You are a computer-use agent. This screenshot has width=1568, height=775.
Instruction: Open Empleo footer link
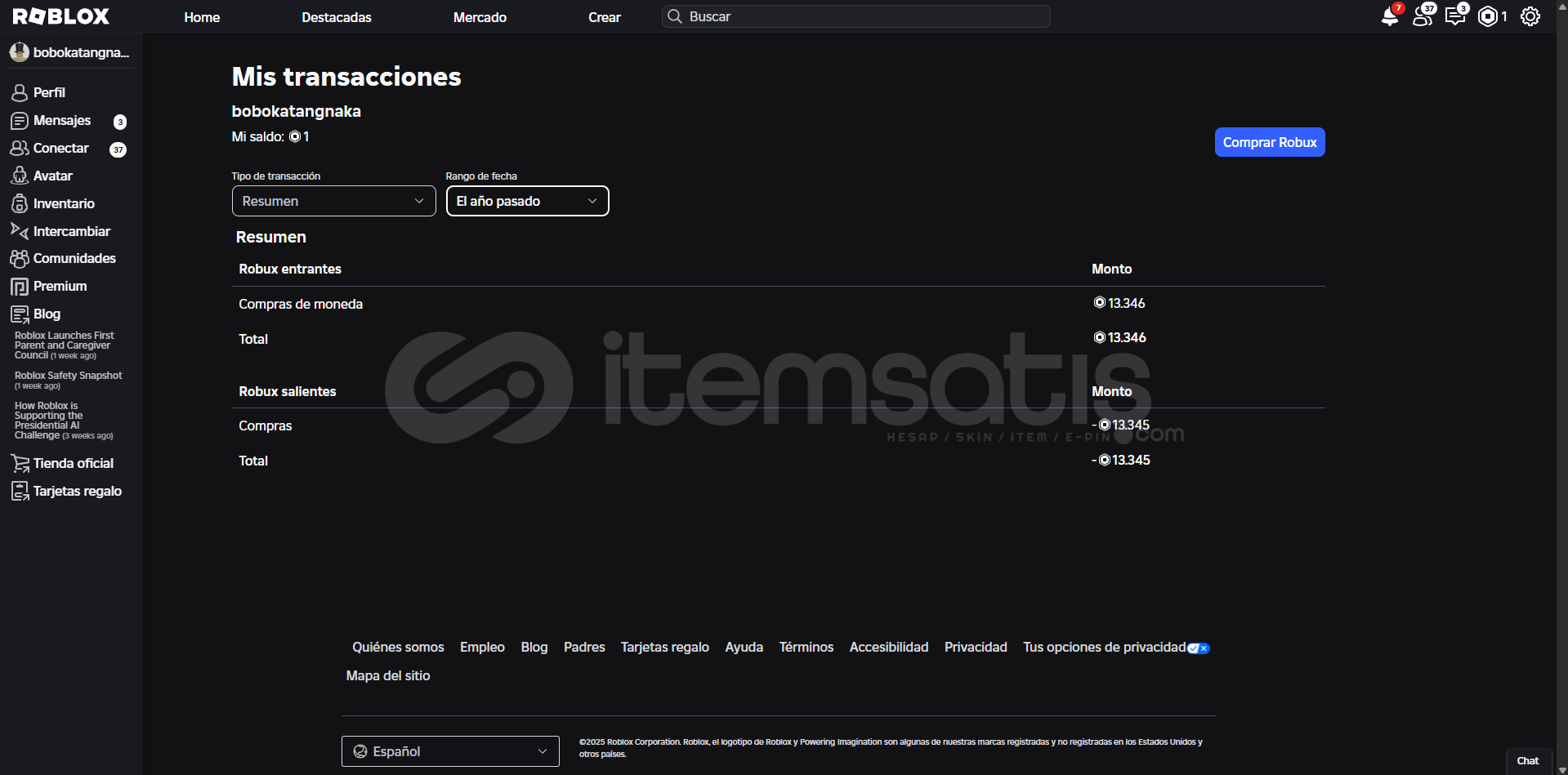[x=482, y=647]
